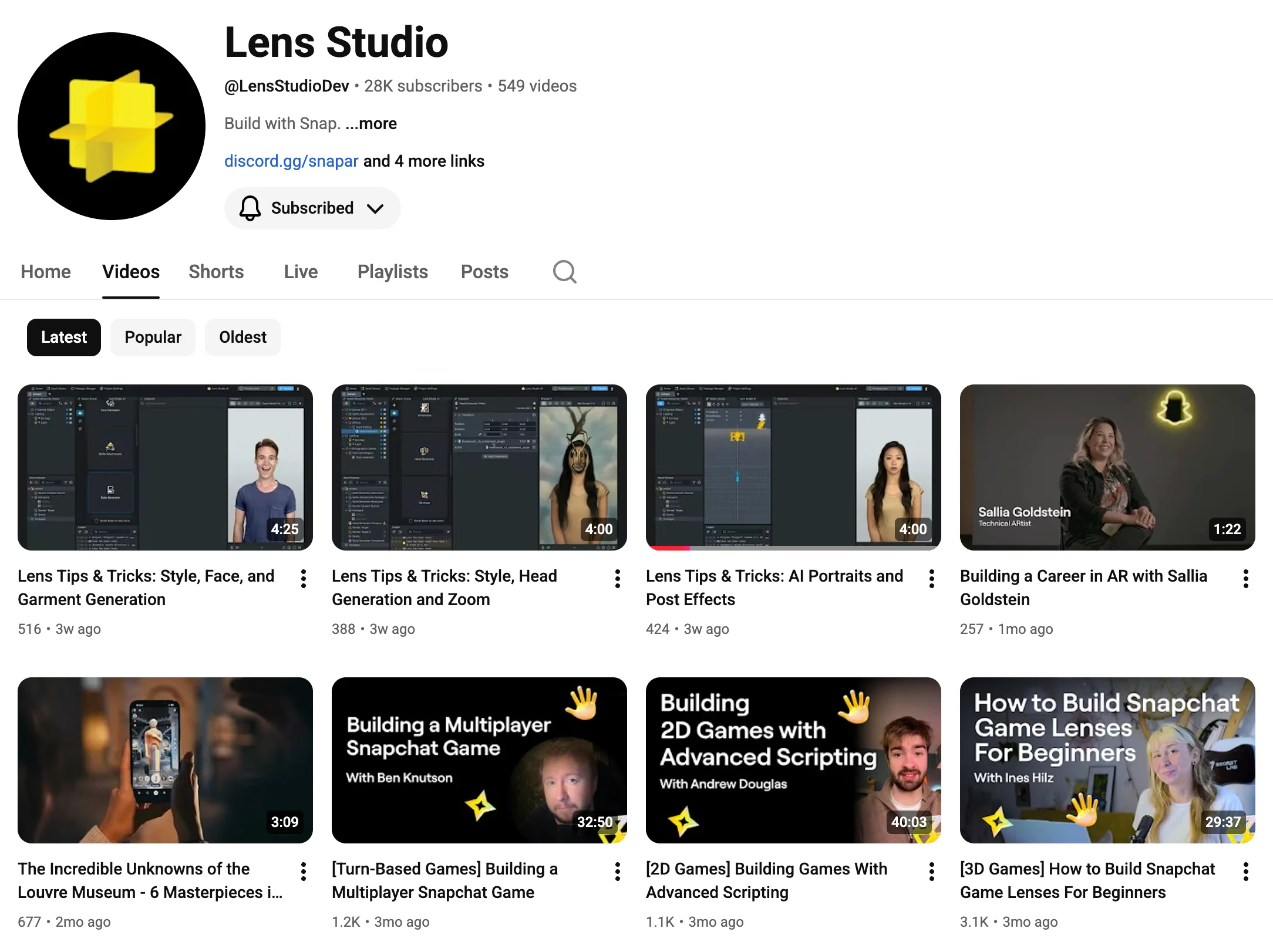Open options for Turn-Based Games video
The width and height of the screenshot is (1273, 952).
click(618, 872)
